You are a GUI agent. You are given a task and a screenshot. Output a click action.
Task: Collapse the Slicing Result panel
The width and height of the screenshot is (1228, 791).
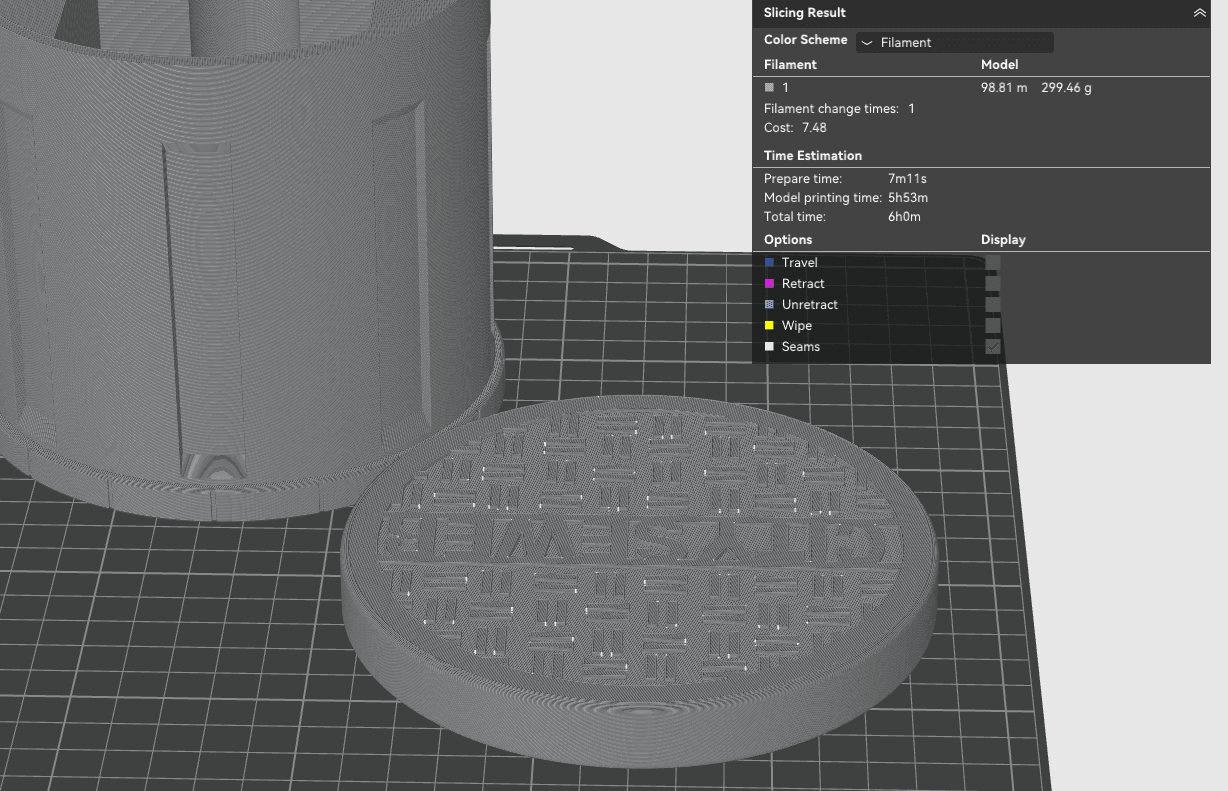pyautogui.click(x=1199, y=13)
